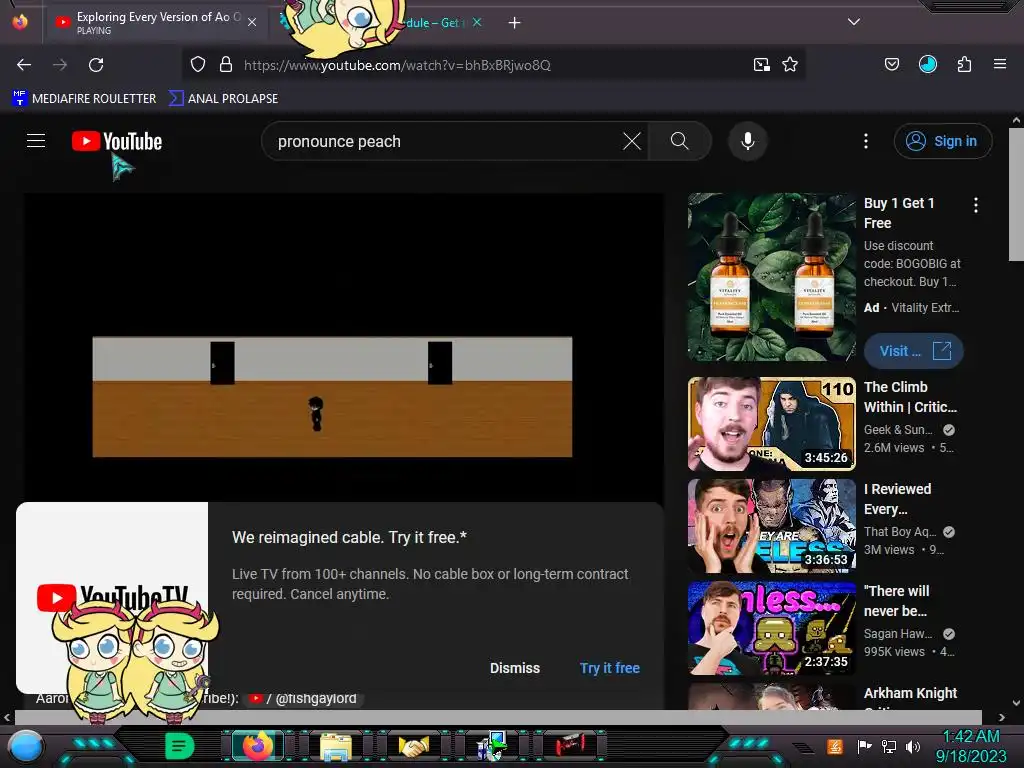Open the volume speaker tray icon

point(913,746)
